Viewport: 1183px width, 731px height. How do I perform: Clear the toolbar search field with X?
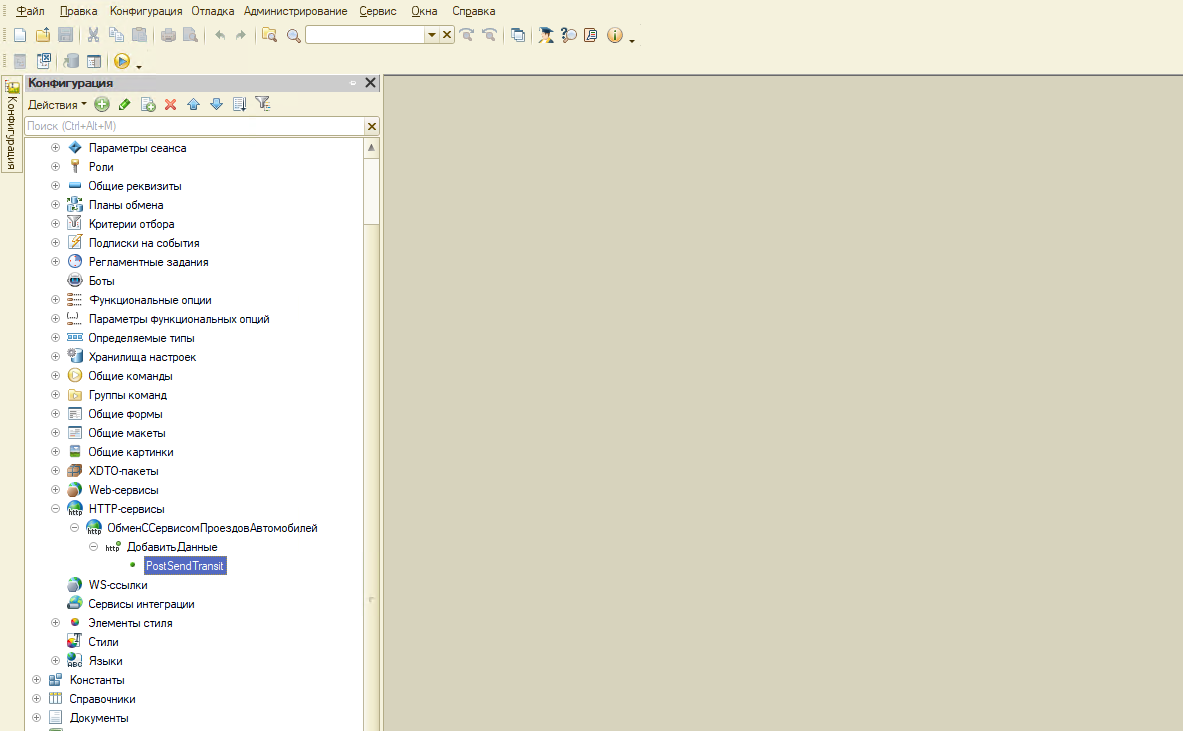coord(447,35)
